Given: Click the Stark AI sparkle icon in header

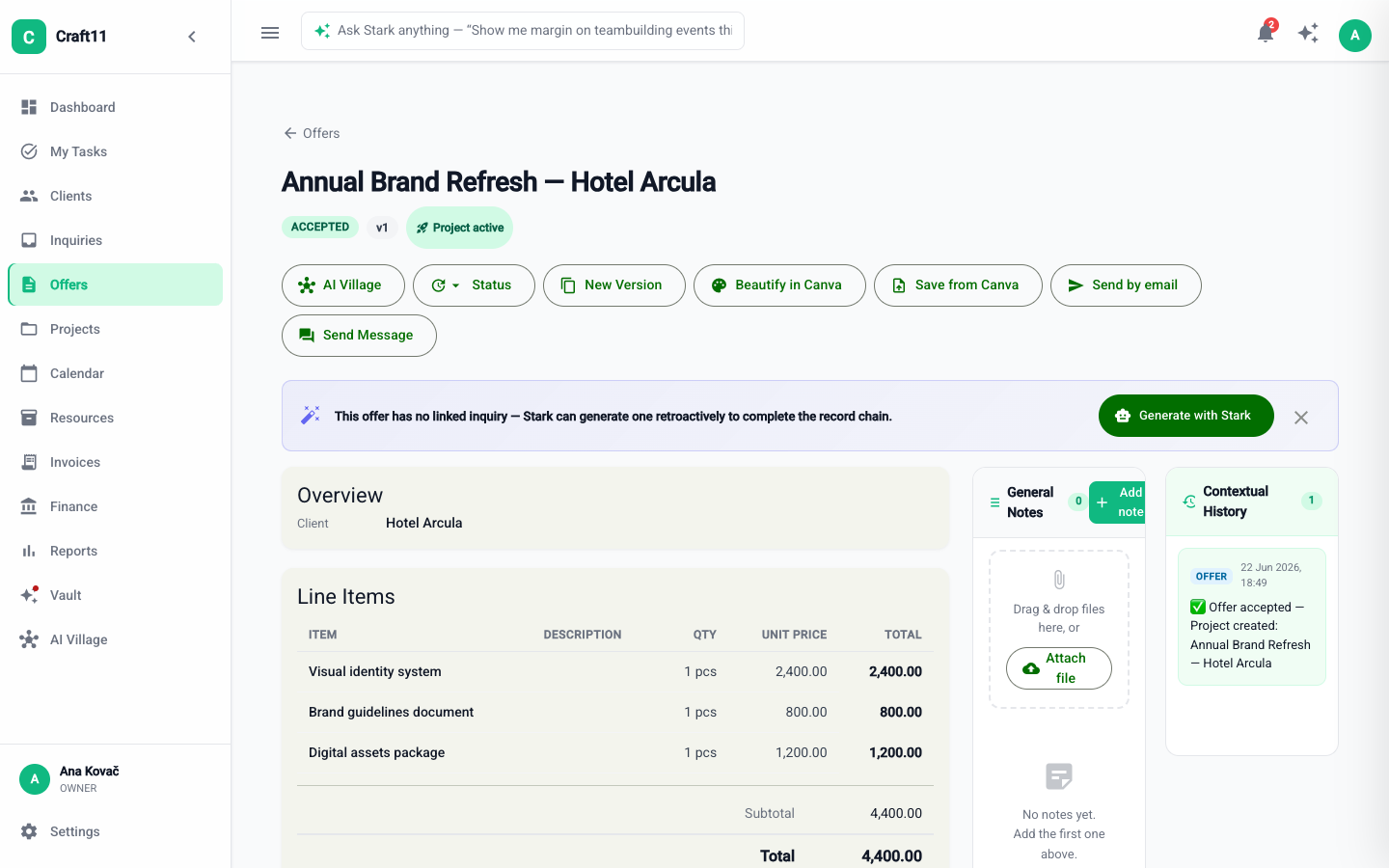Looking at the screenshot, I should pos(1308,34).
